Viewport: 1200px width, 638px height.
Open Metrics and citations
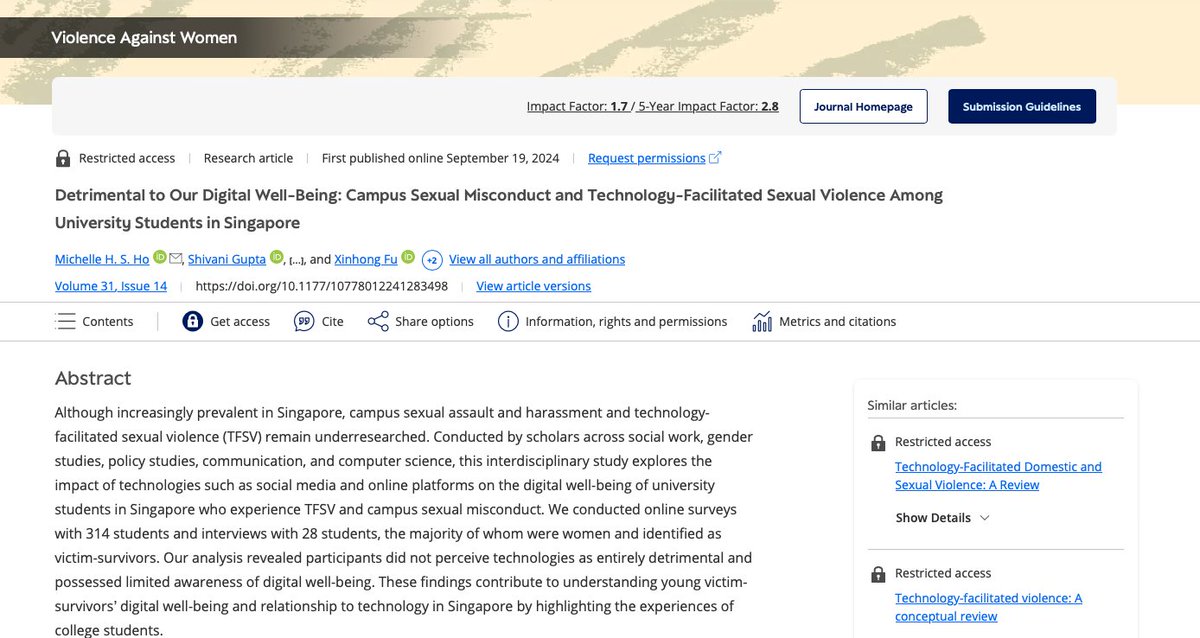[x=824, y=321]
